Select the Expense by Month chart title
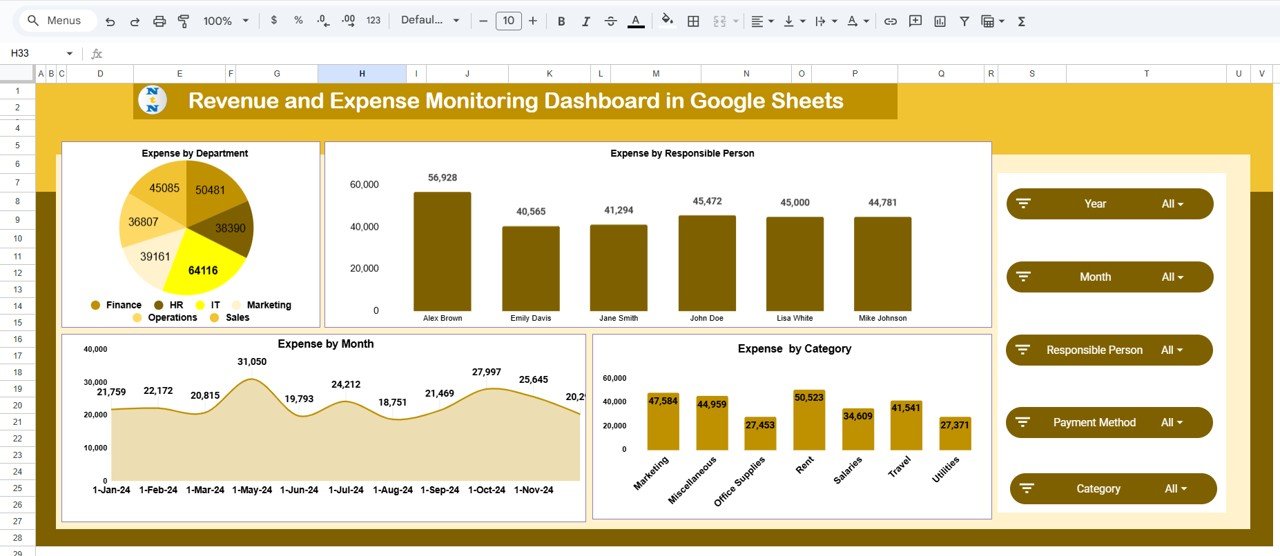Viewport: 1280px width, 556px height. tap(326, 344)
